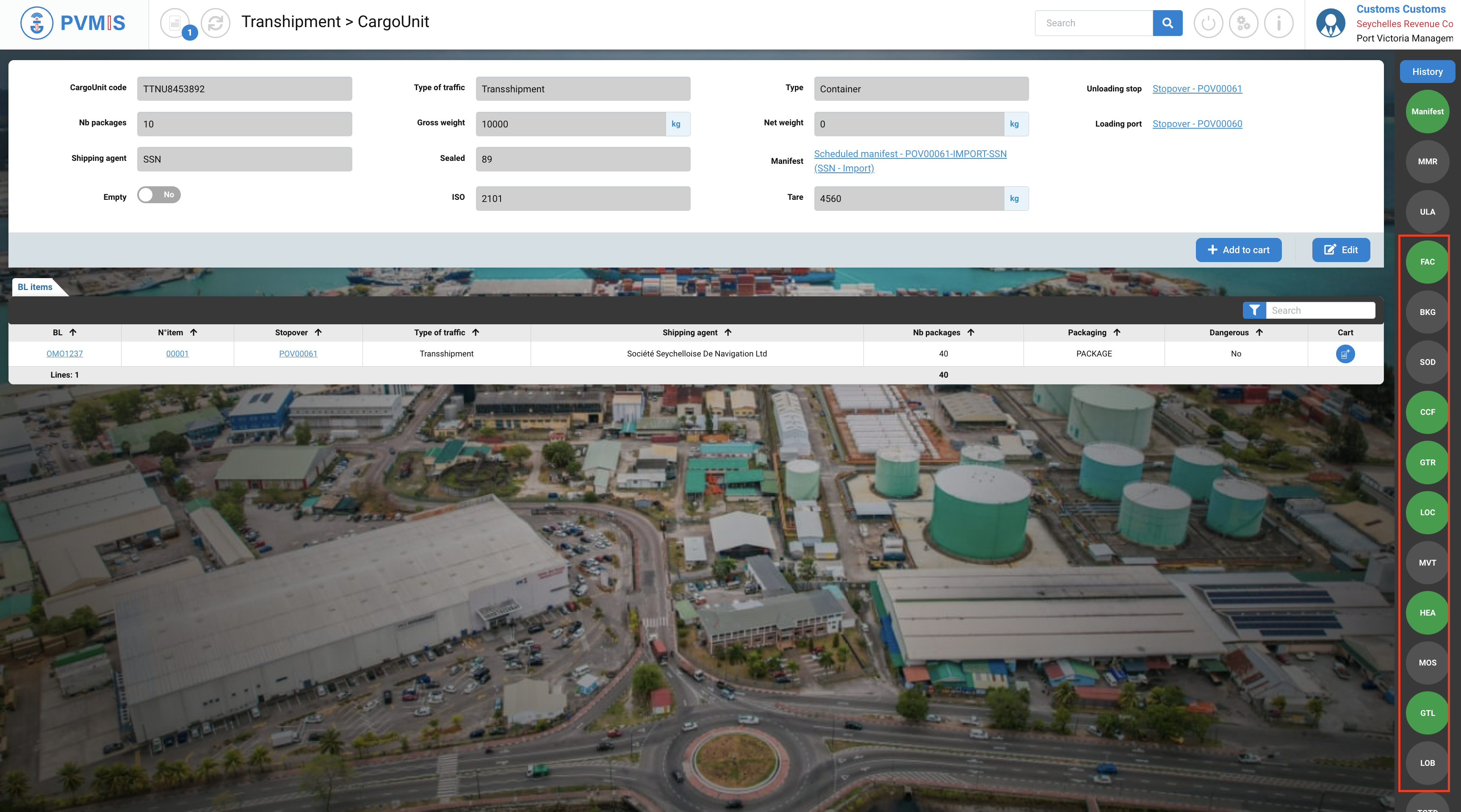Screen dimensions: 1461x812
Task: Sort table by Nb packages column
Action: pyautogui.click(x=971, y=333)
